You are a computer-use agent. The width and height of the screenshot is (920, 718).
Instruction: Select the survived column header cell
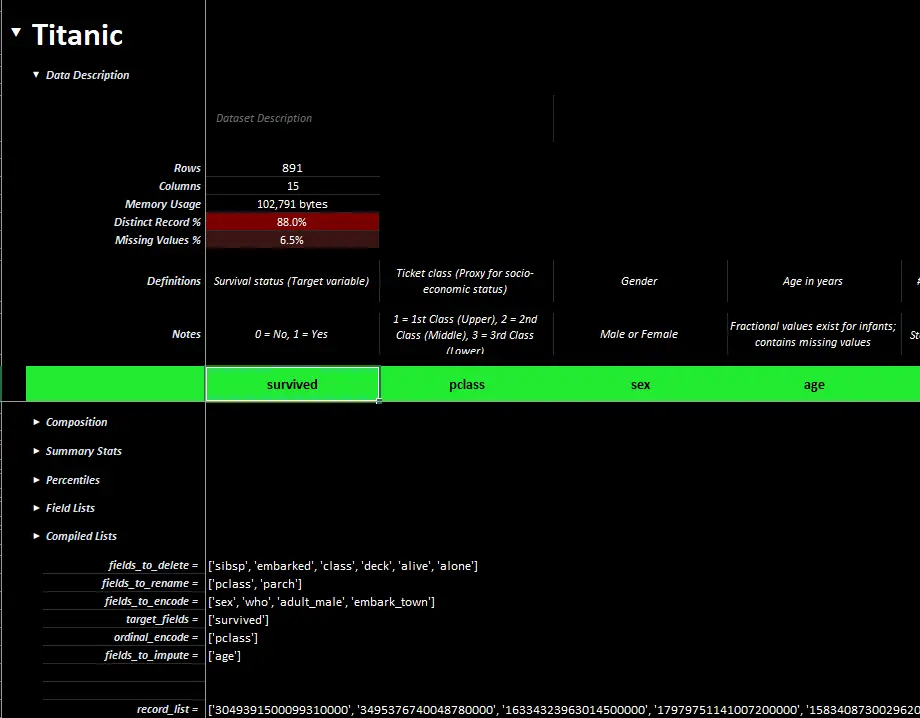pos(292,384)
